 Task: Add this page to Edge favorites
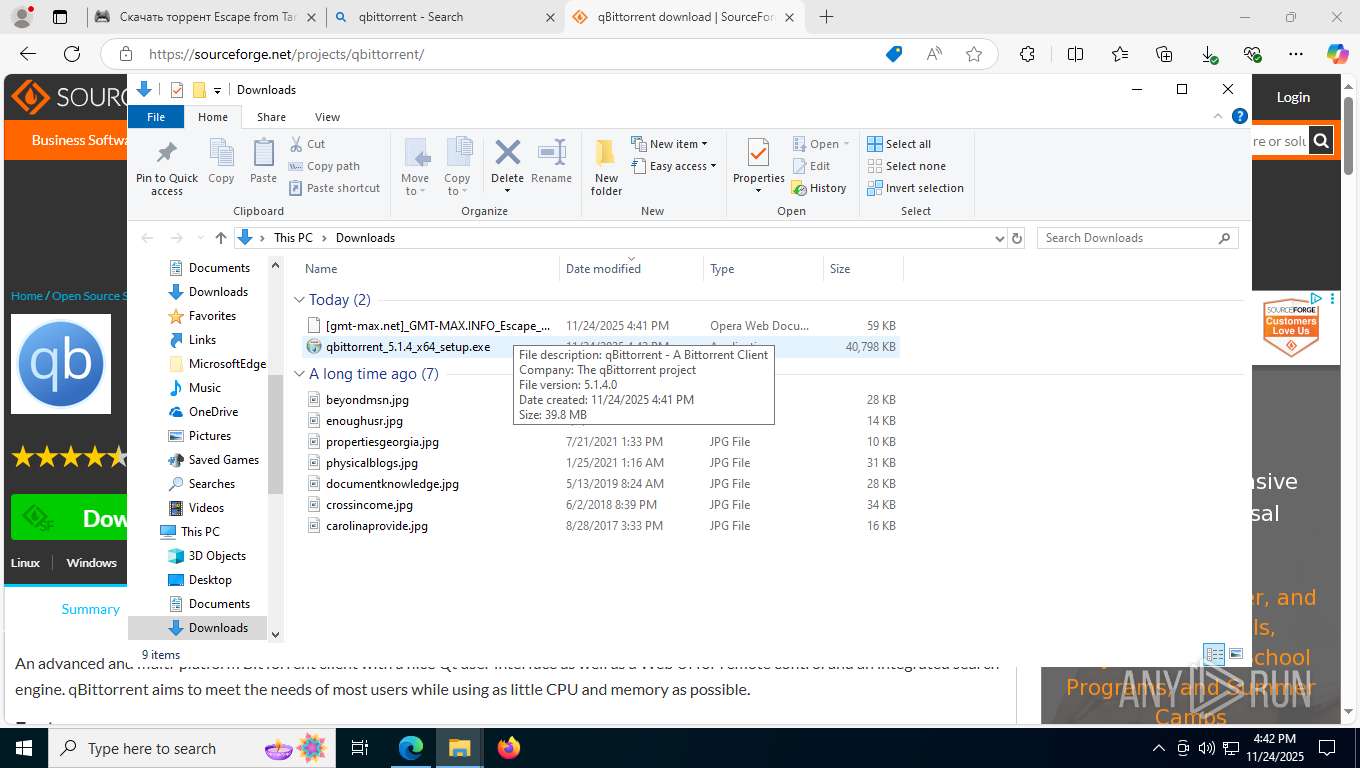(974, 54)
